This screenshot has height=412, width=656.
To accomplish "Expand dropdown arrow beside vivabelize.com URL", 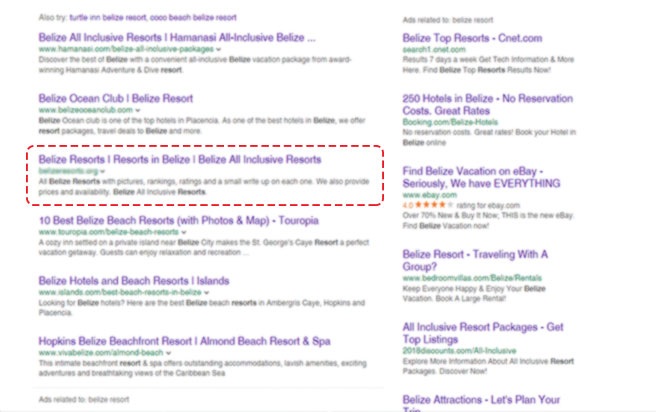I will [x=168, y=353].
